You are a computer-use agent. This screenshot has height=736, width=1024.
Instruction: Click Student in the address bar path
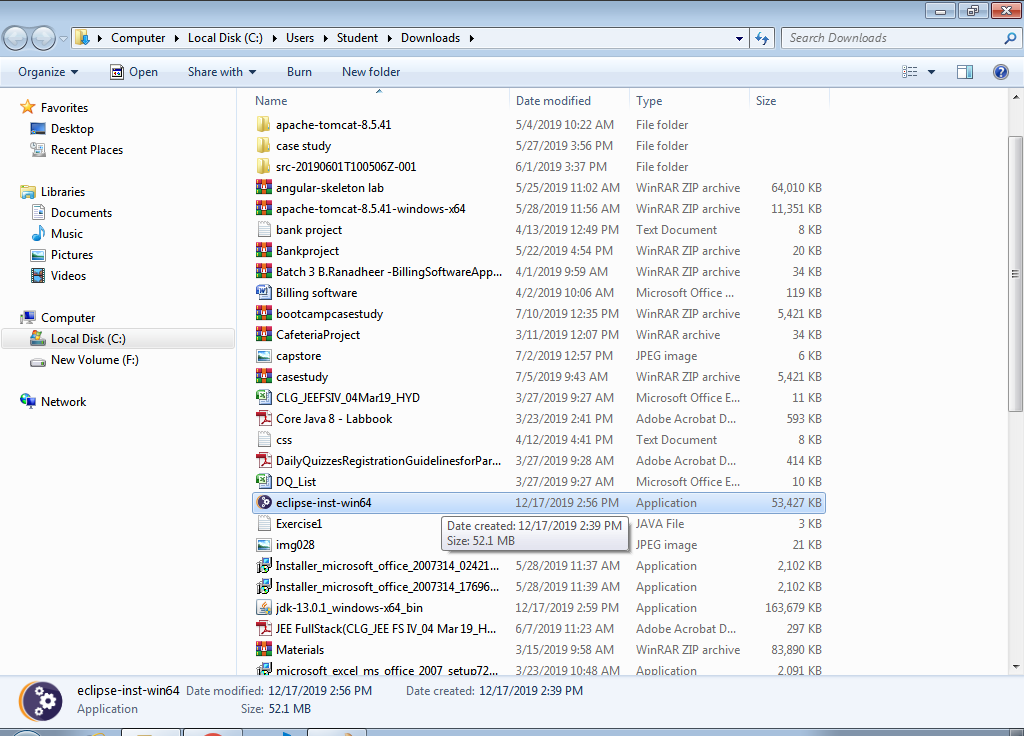pos(357,39)
